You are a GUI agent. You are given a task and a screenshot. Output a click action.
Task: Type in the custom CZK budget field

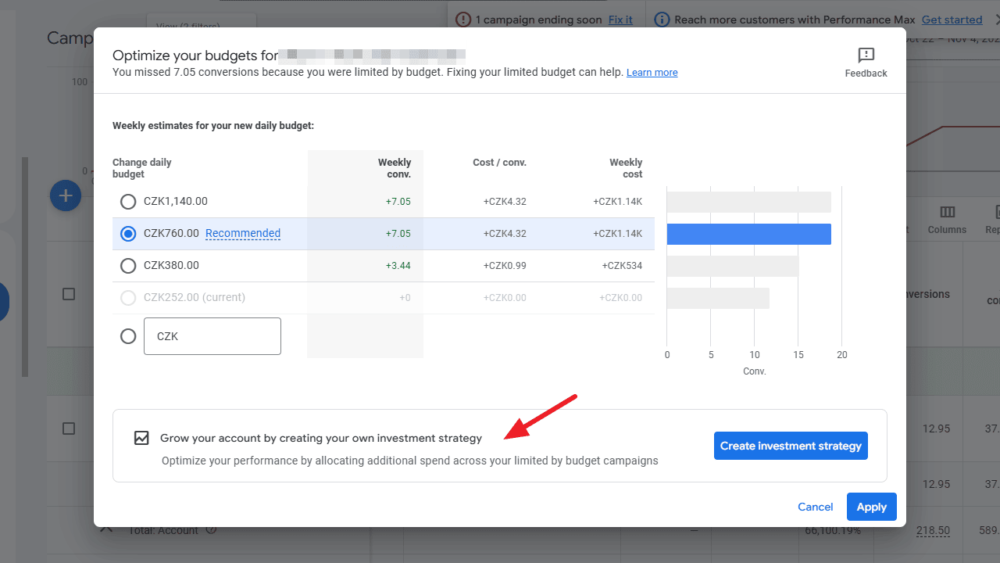click(212, 337)
